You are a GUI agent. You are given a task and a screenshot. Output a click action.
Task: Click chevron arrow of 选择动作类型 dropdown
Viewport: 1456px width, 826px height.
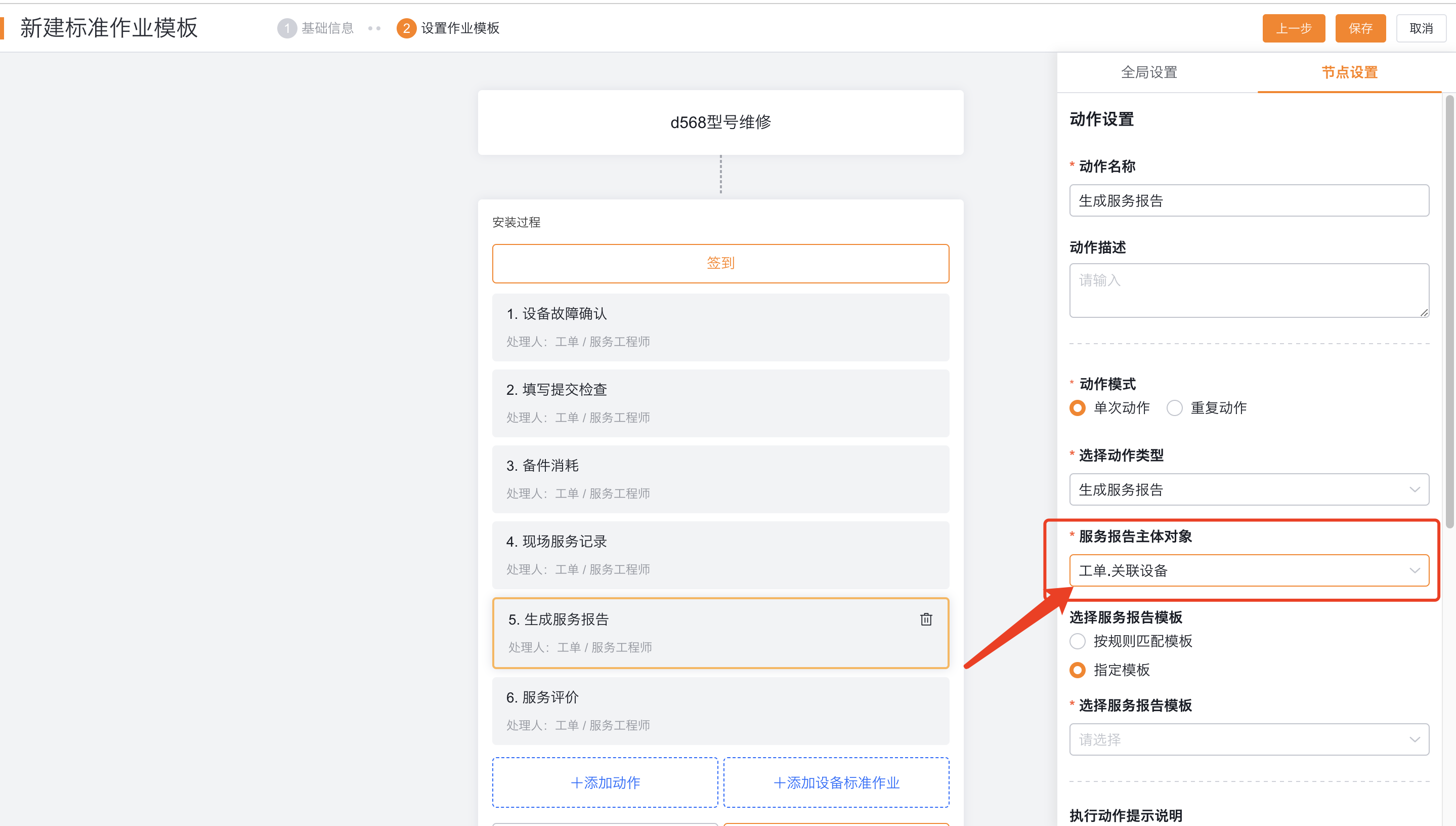tap(1414, 489)
